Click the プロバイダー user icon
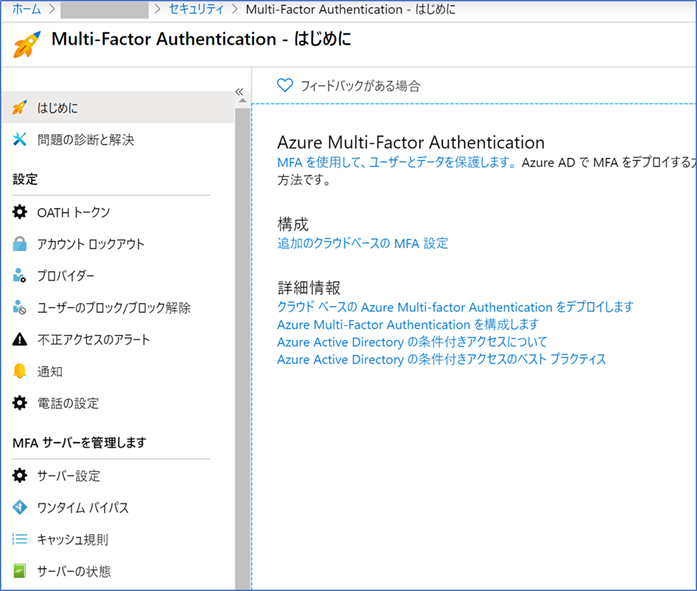 coord(20,276)
